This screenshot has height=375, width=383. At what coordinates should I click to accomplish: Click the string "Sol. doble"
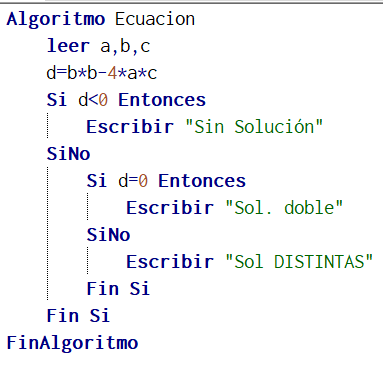284,208
